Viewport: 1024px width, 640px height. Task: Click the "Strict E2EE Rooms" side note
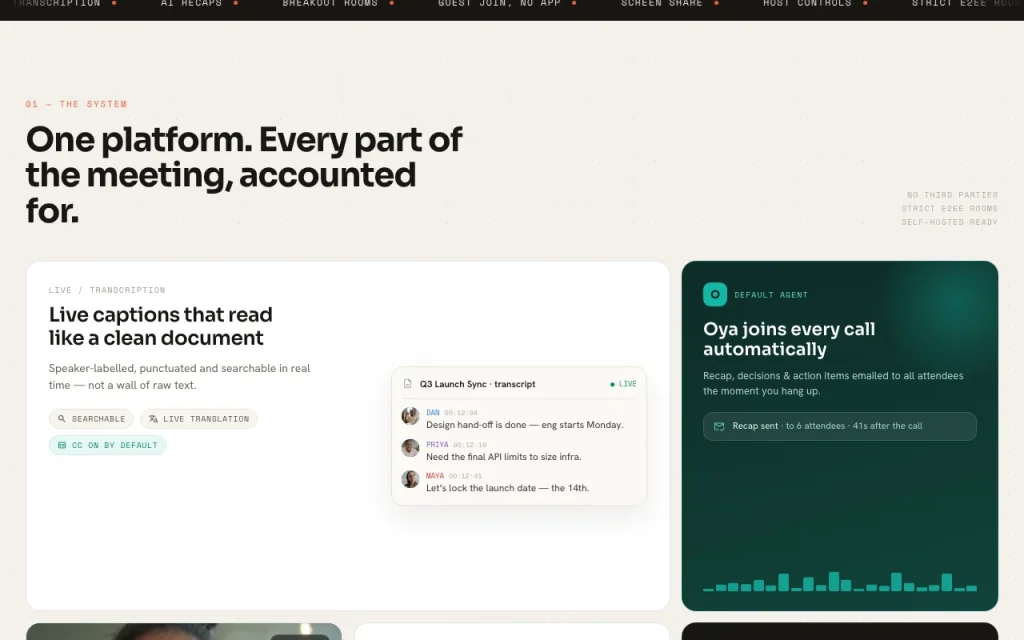[x=950, y=208]
